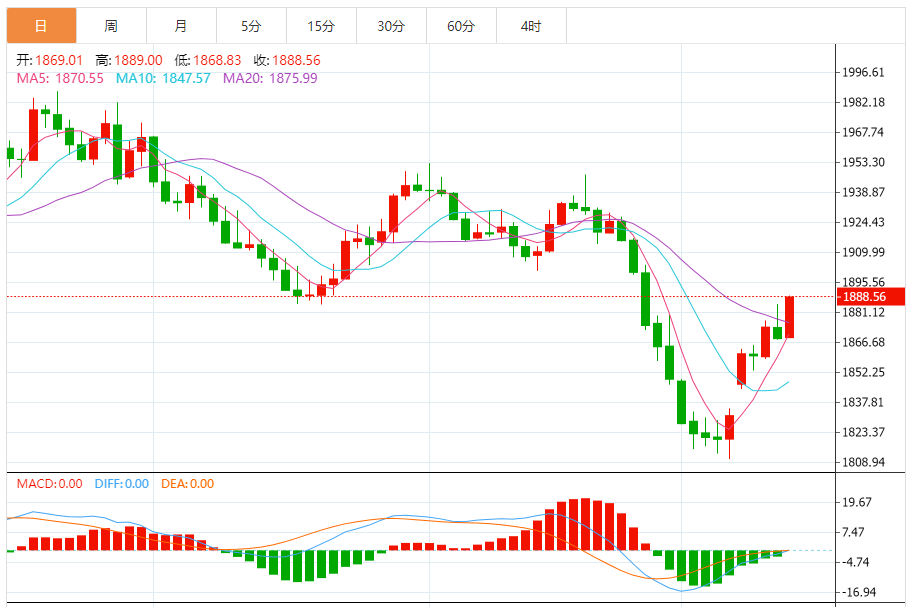Click the 1866.68 price axis label
Screen dimensions: 911x607
pos(863,342)
